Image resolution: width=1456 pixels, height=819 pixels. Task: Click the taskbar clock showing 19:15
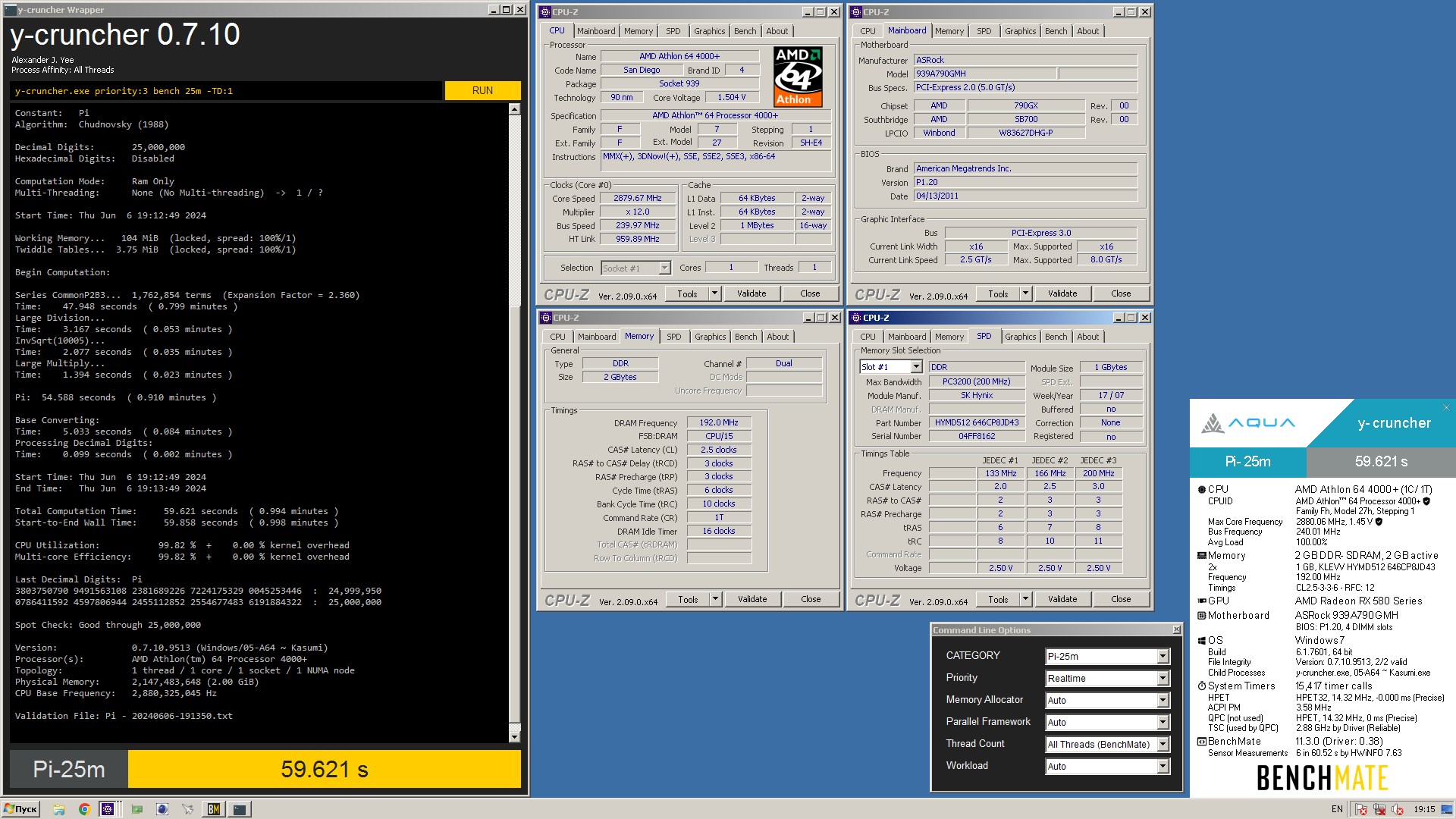coord(1424,809)
